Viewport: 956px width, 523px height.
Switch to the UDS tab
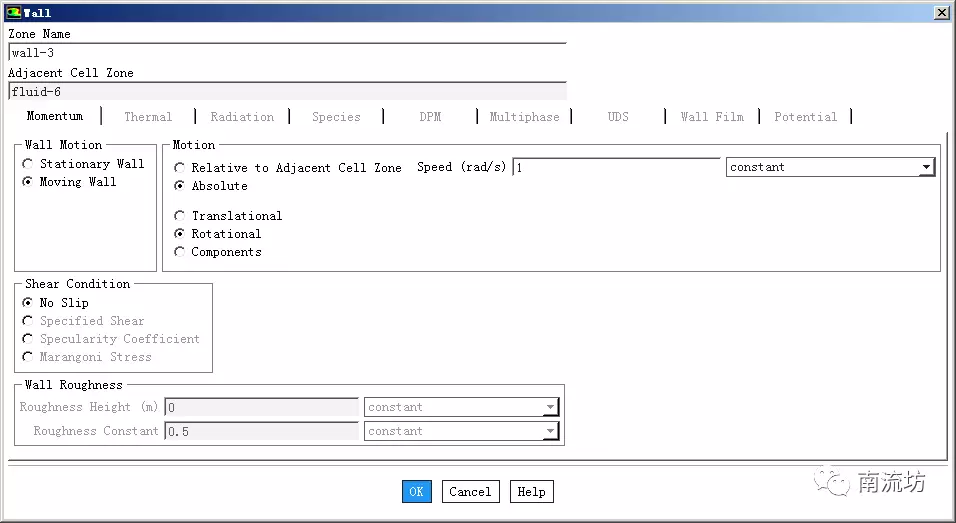618,116
